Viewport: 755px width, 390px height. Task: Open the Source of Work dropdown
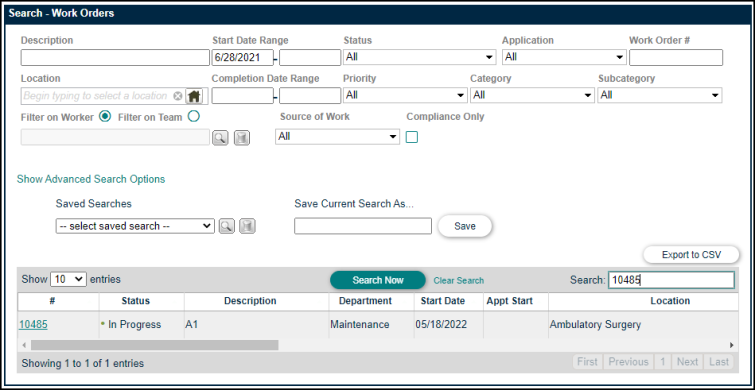[x=338, y=137]
